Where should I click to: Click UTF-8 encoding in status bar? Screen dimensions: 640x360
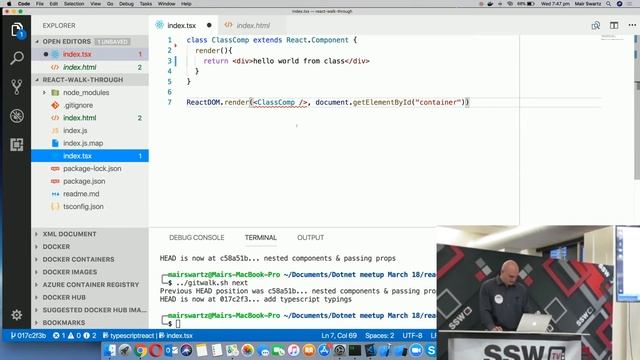(x=412, y=336)
